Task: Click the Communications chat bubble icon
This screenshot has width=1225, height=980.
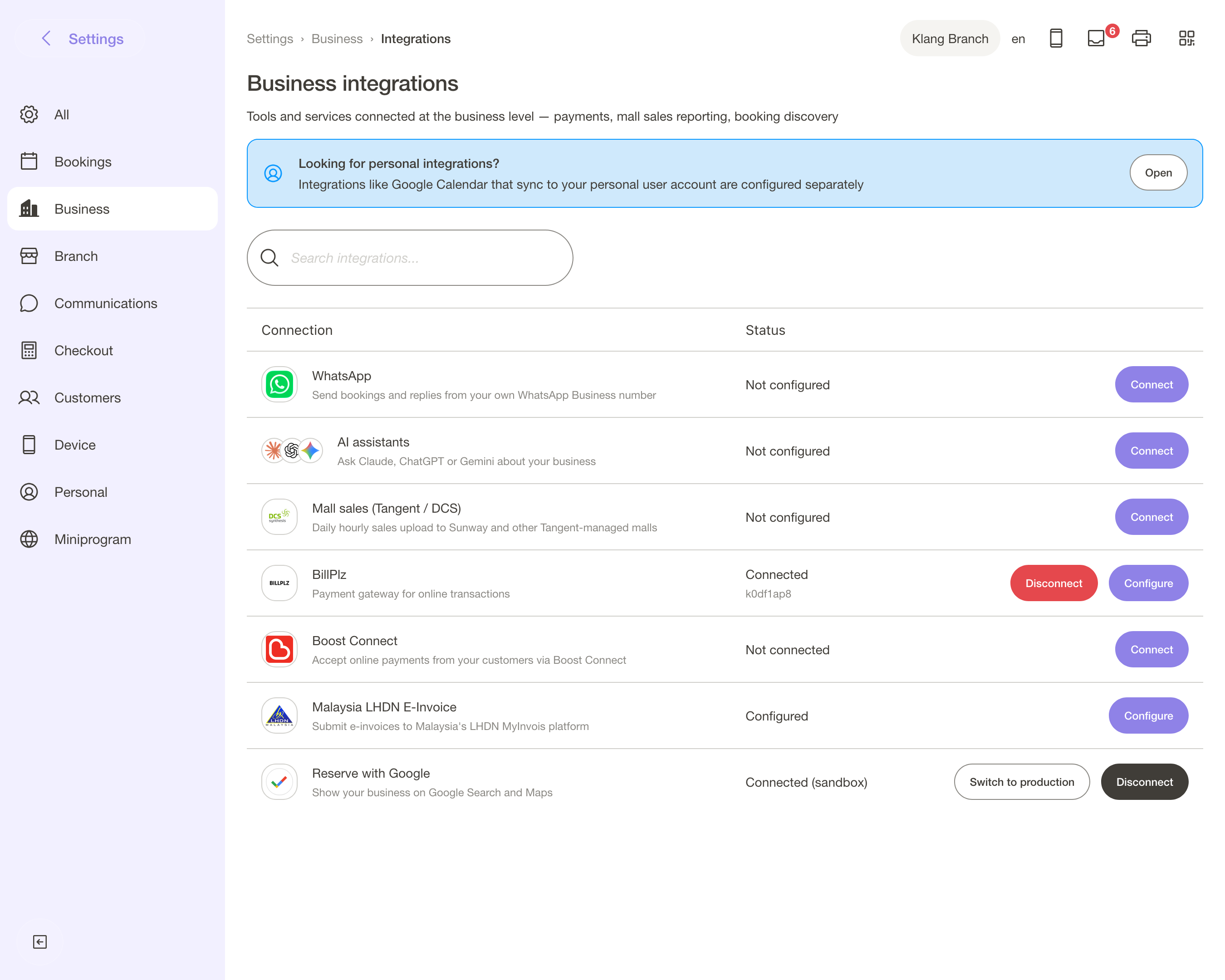Action: 29,304
